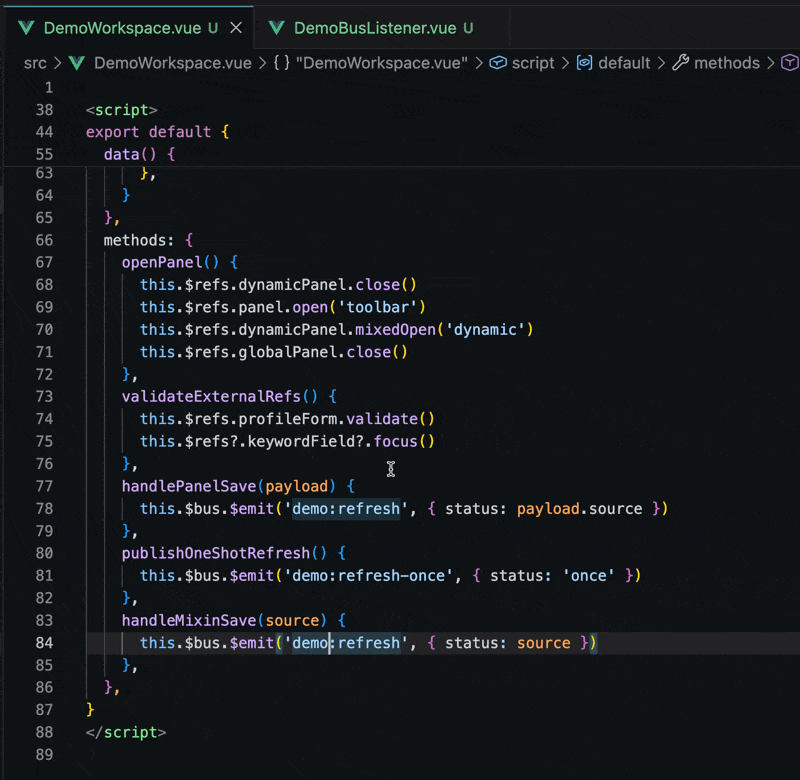Close the DemoWorkspace.vue tab

pyautogui.click(x=236, y=28)
